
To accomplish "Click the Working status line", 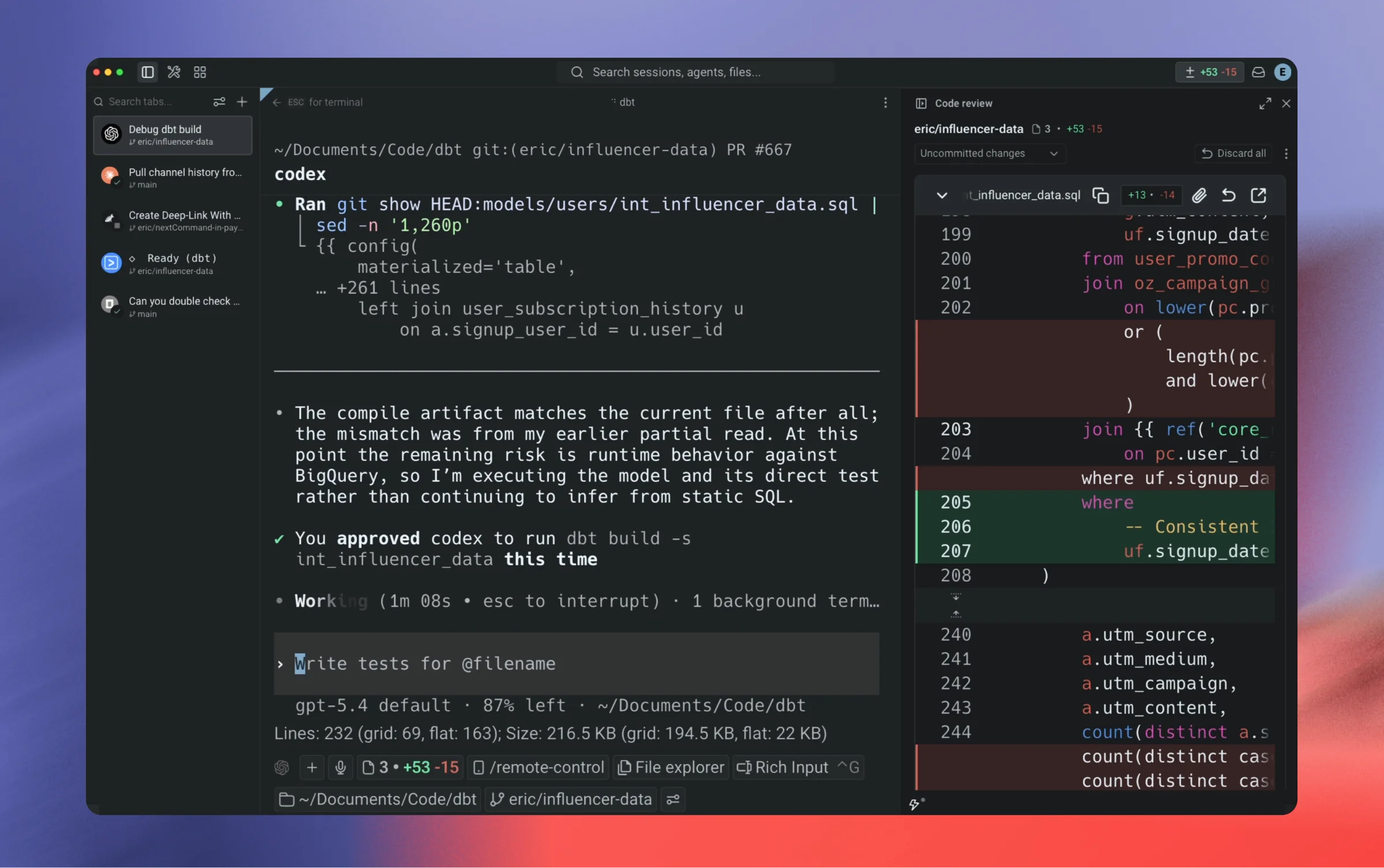I will [x=577, y=602].
